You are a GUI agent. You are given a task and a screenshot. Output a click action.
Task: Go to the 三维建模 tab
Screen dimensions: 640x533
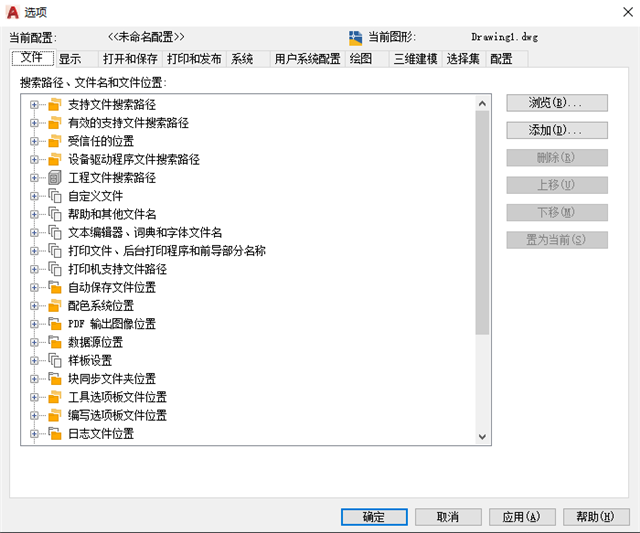(x=414, y=59)
